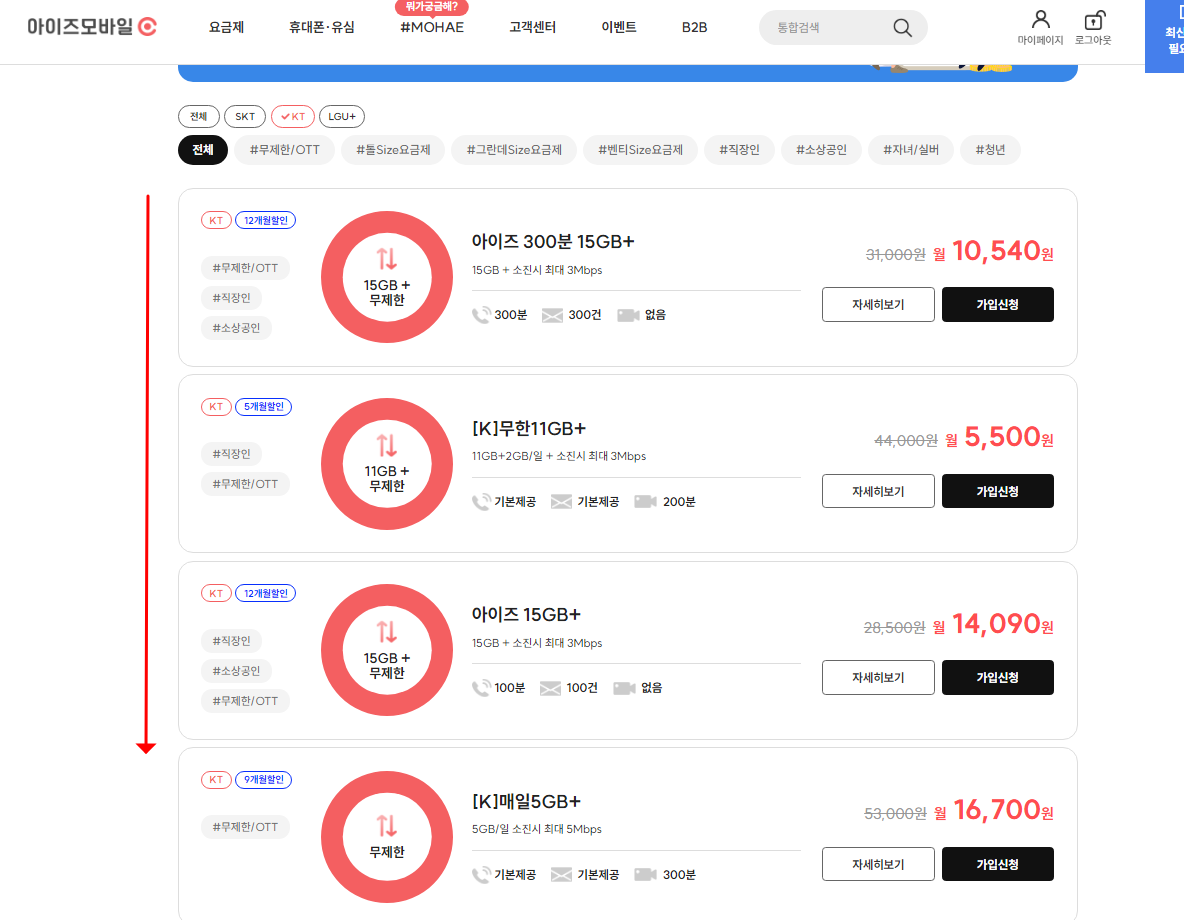
Task: Select the SKT carrier filter
Action: [245, 116]
